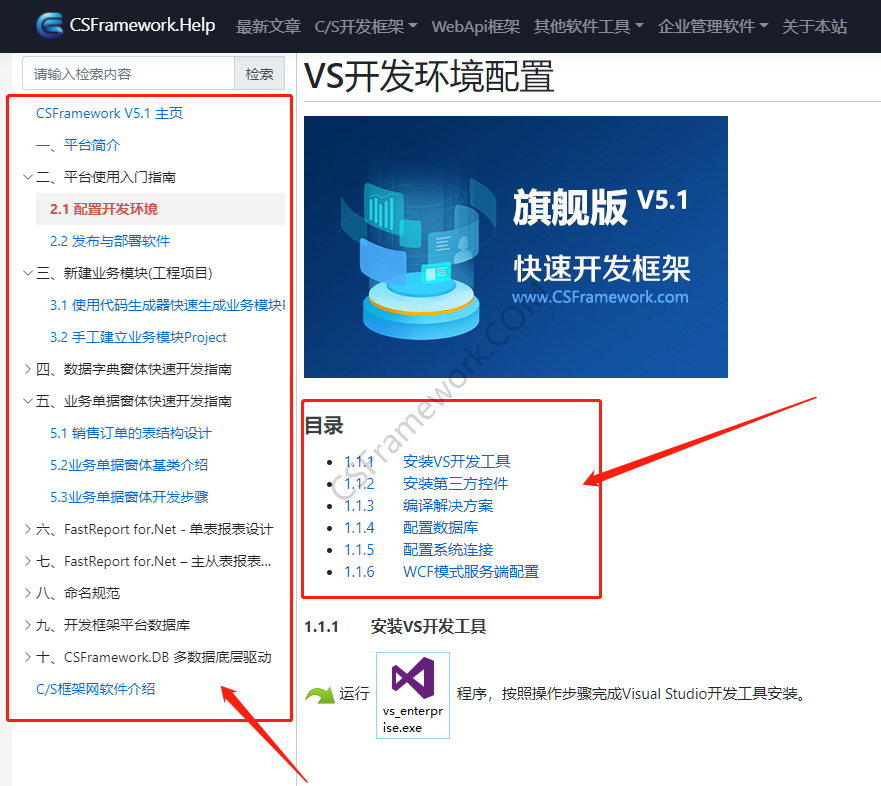This screenshot has width=881, height=786.
Task: Click the 1.1.1 number link in 目录
Action: pos(359,462)
